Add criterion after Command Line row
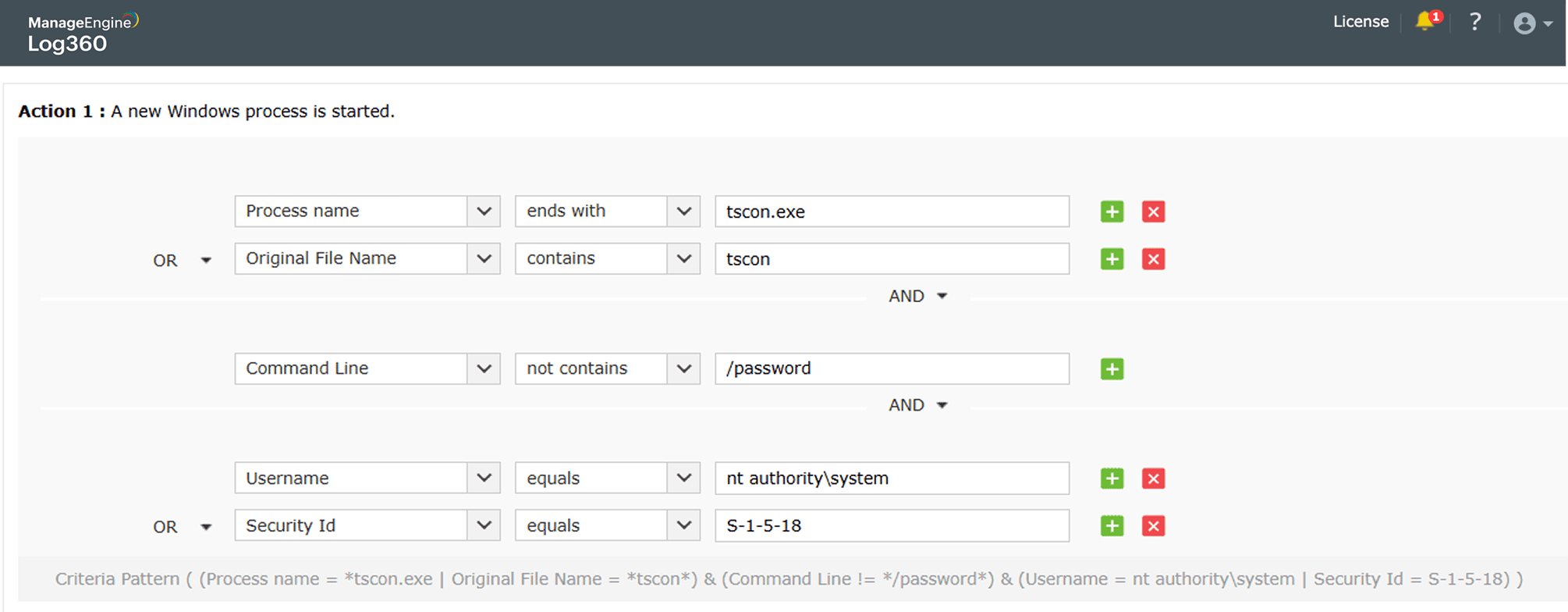1568x612 pixels. (x=1112, y=369)
